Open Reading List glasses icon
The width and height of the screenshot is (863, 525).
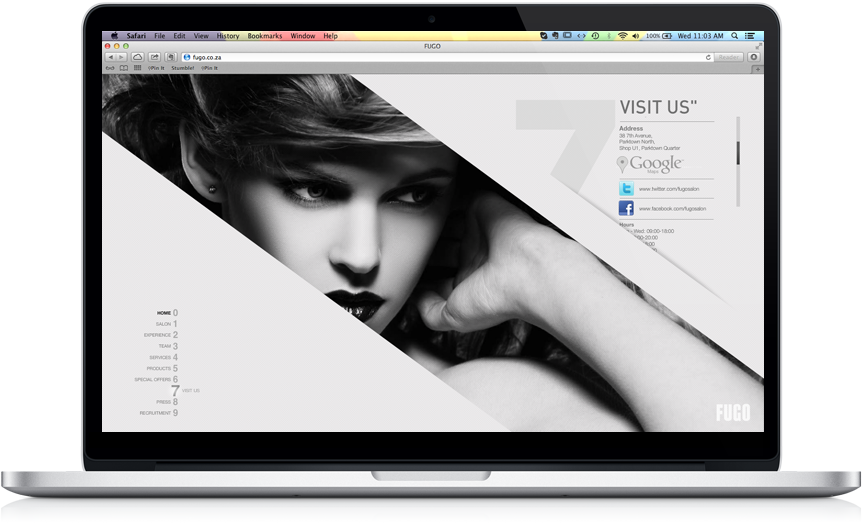point(110,68)
